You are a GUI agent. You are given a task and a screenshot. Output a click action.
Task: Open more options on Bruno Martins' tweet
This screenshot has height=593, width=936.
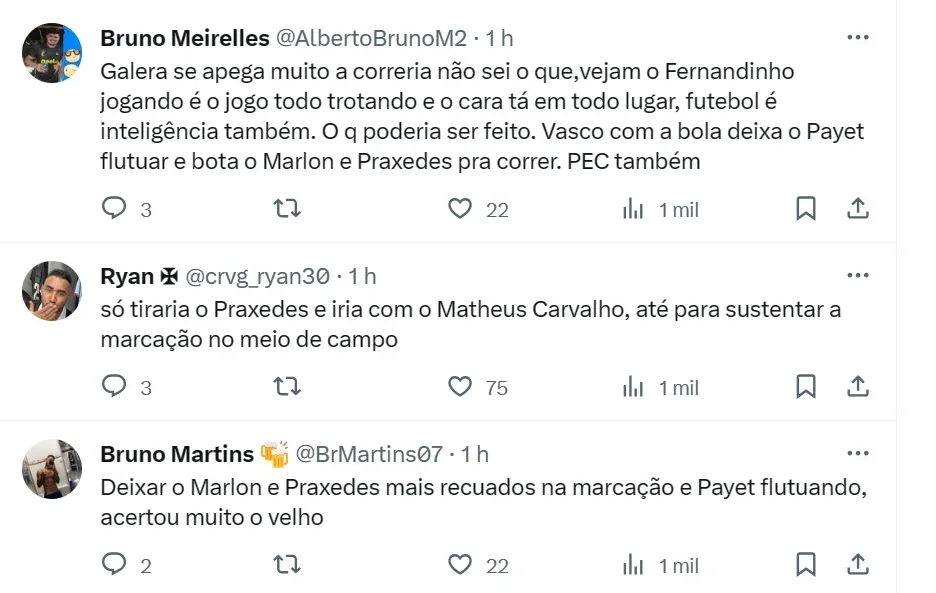pyautogui.click(x=857, y=454)
